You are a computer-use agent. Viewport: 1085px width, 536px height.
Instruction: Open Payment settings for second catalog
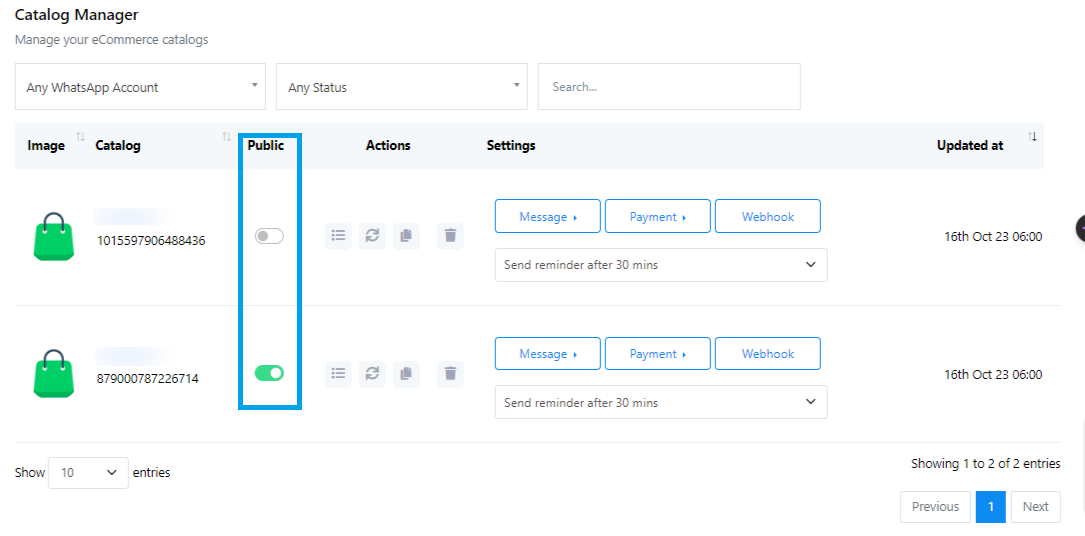(657, 354)
